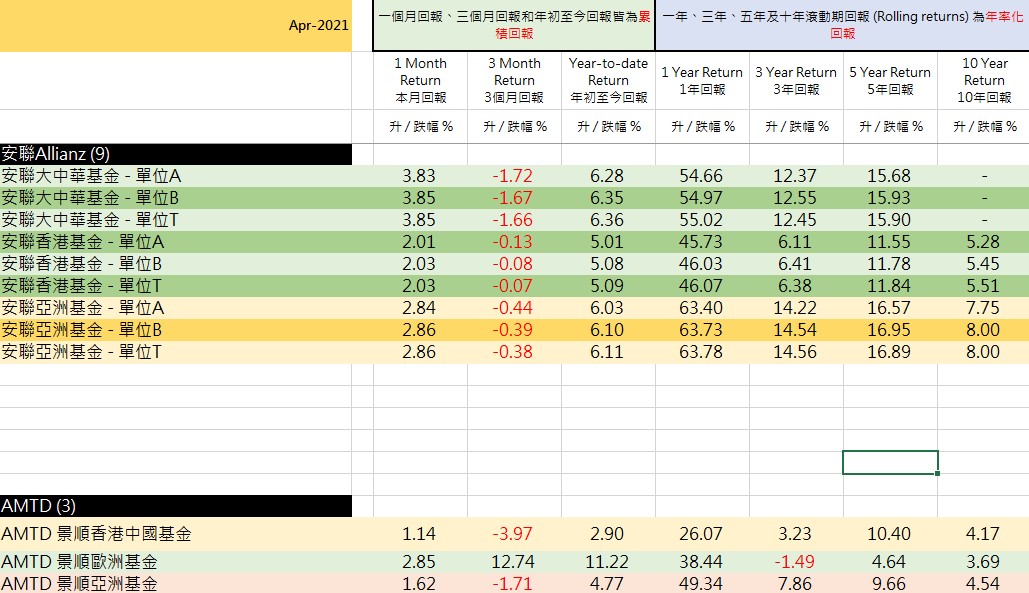Image resolution: width=1029 pixels, height=593 pixels.
Task: Click the 1-month value 2.01
Action: 419,242
